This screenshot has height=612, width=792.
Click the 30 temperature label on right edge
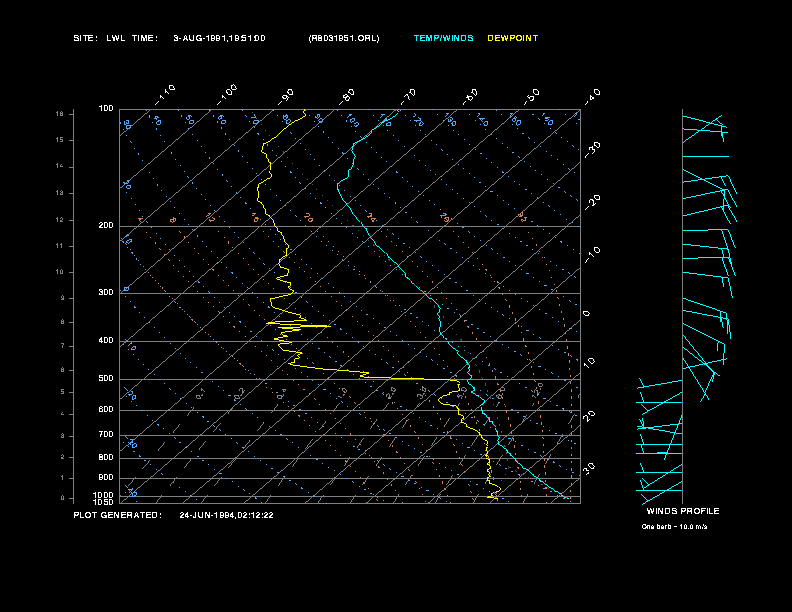[x=589, y=468]
